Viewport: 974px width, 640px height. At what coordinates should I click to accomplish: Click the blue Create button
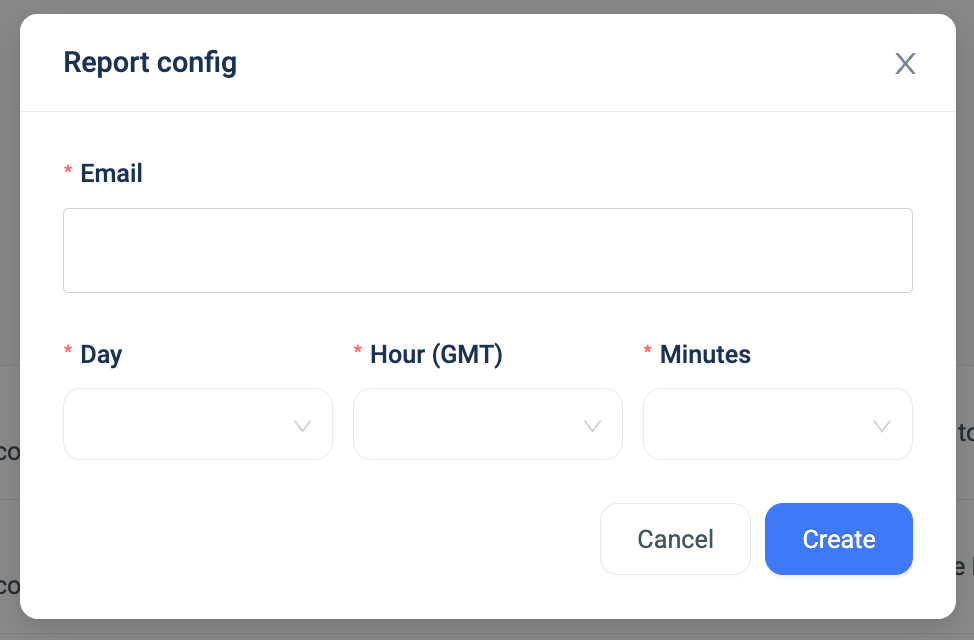click(x=839, y=539)
